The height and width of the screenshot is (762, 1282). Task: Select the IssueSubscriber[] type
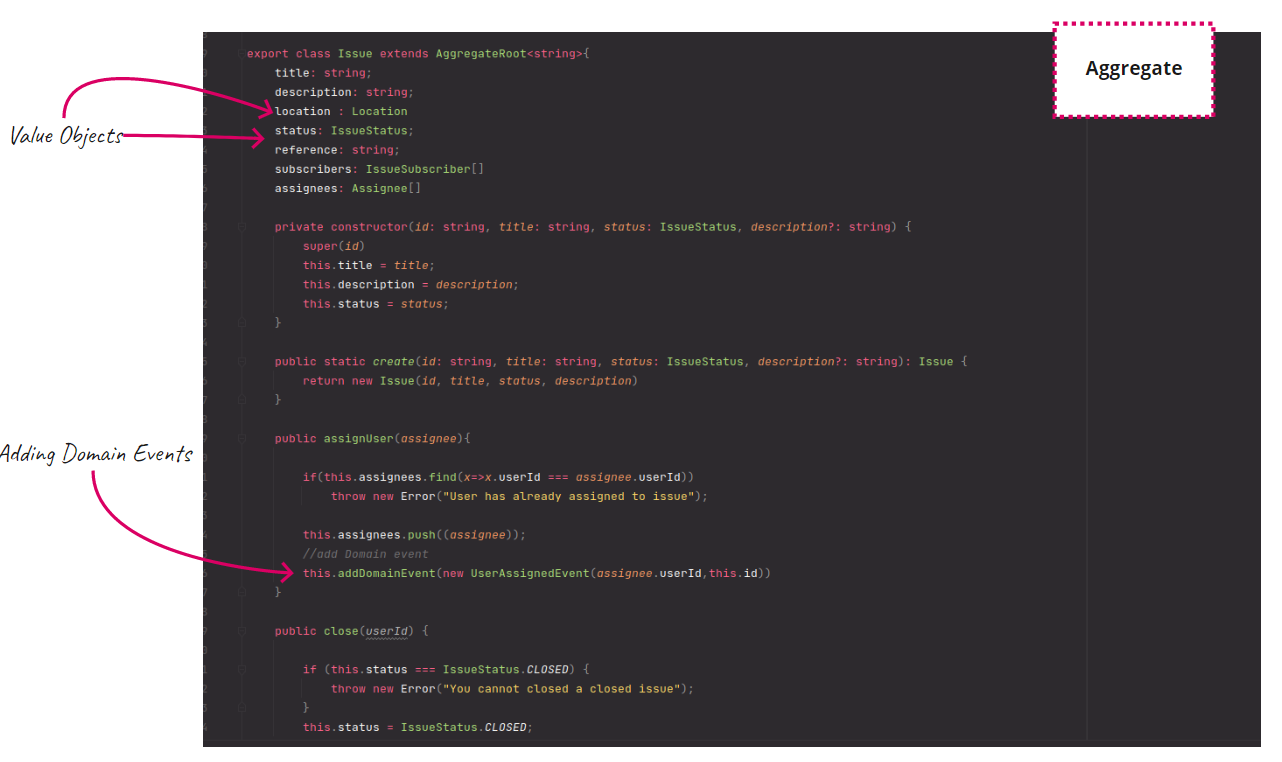tap(424, 169)
